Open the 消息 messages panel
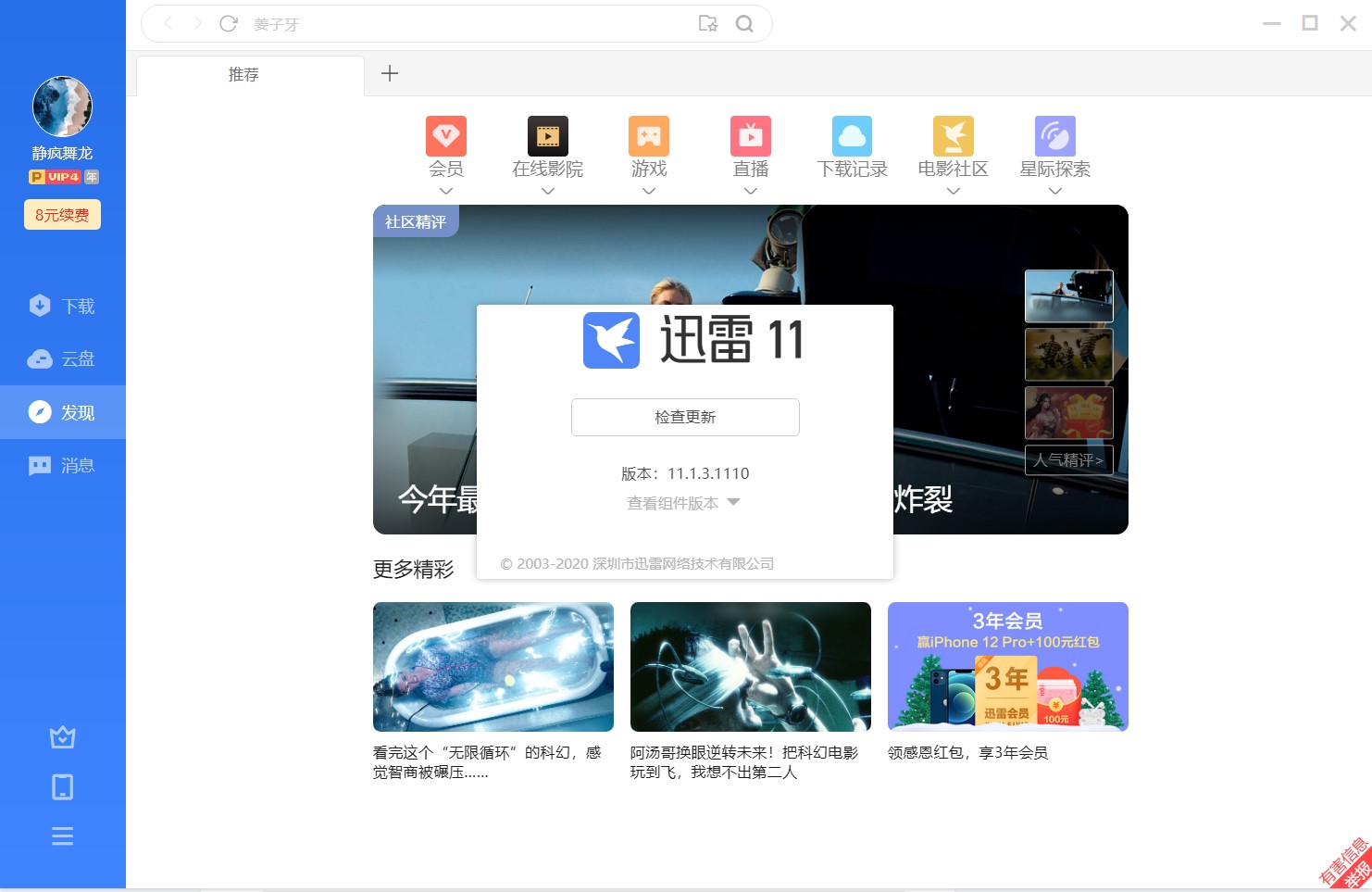1372x892 pixels. [62, 465]
